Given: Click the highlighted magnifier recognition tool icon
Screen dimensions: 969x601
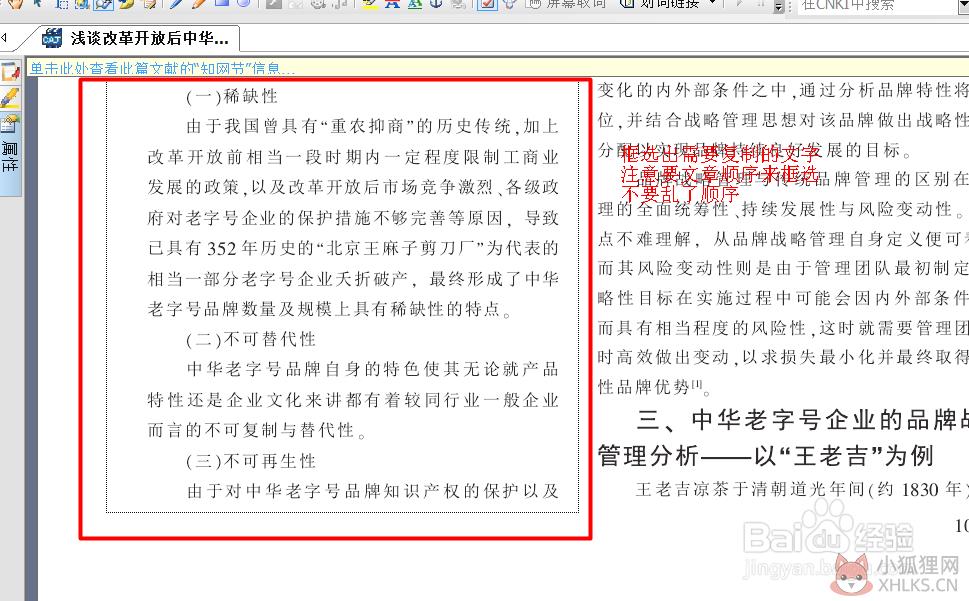Looking at the screenshot, I should tap(103, 4).
